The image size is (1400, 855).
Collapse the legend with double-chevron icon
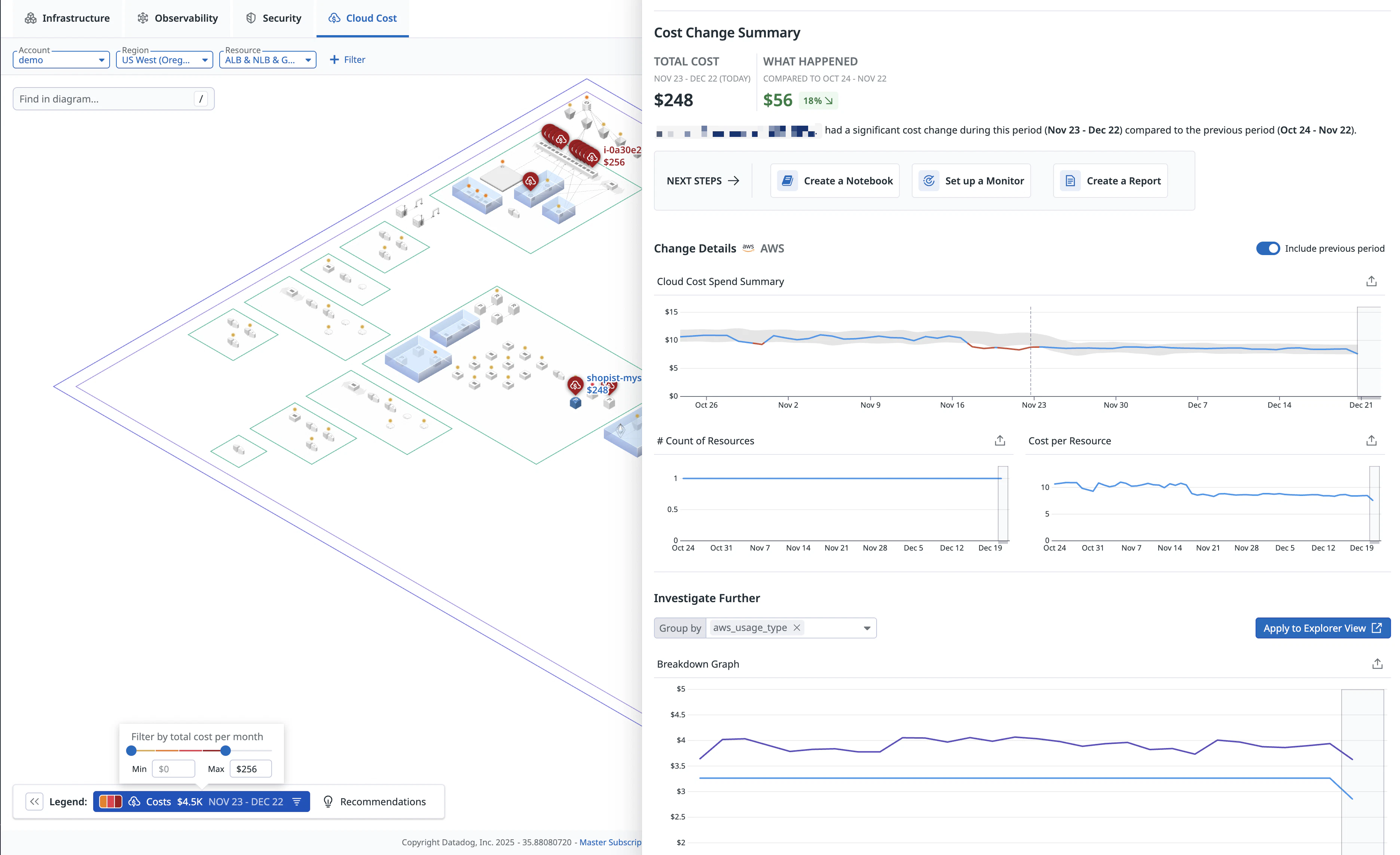(34, 802)
